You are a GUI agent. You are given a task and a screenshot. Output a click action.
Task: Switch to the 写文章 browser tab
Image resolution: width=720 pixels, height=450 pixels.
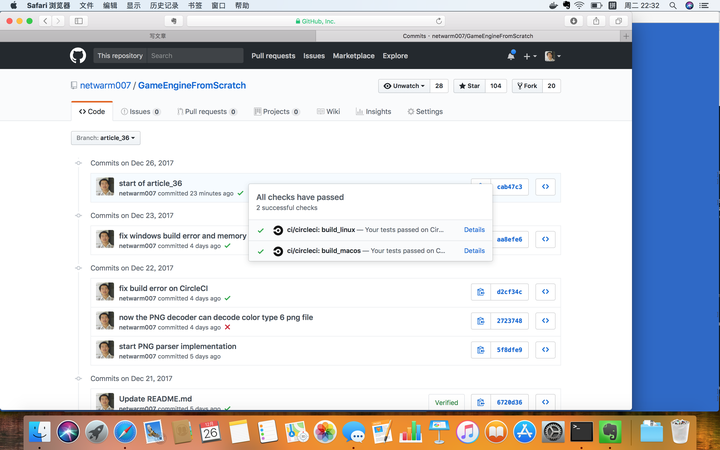(x=158, y=36)
